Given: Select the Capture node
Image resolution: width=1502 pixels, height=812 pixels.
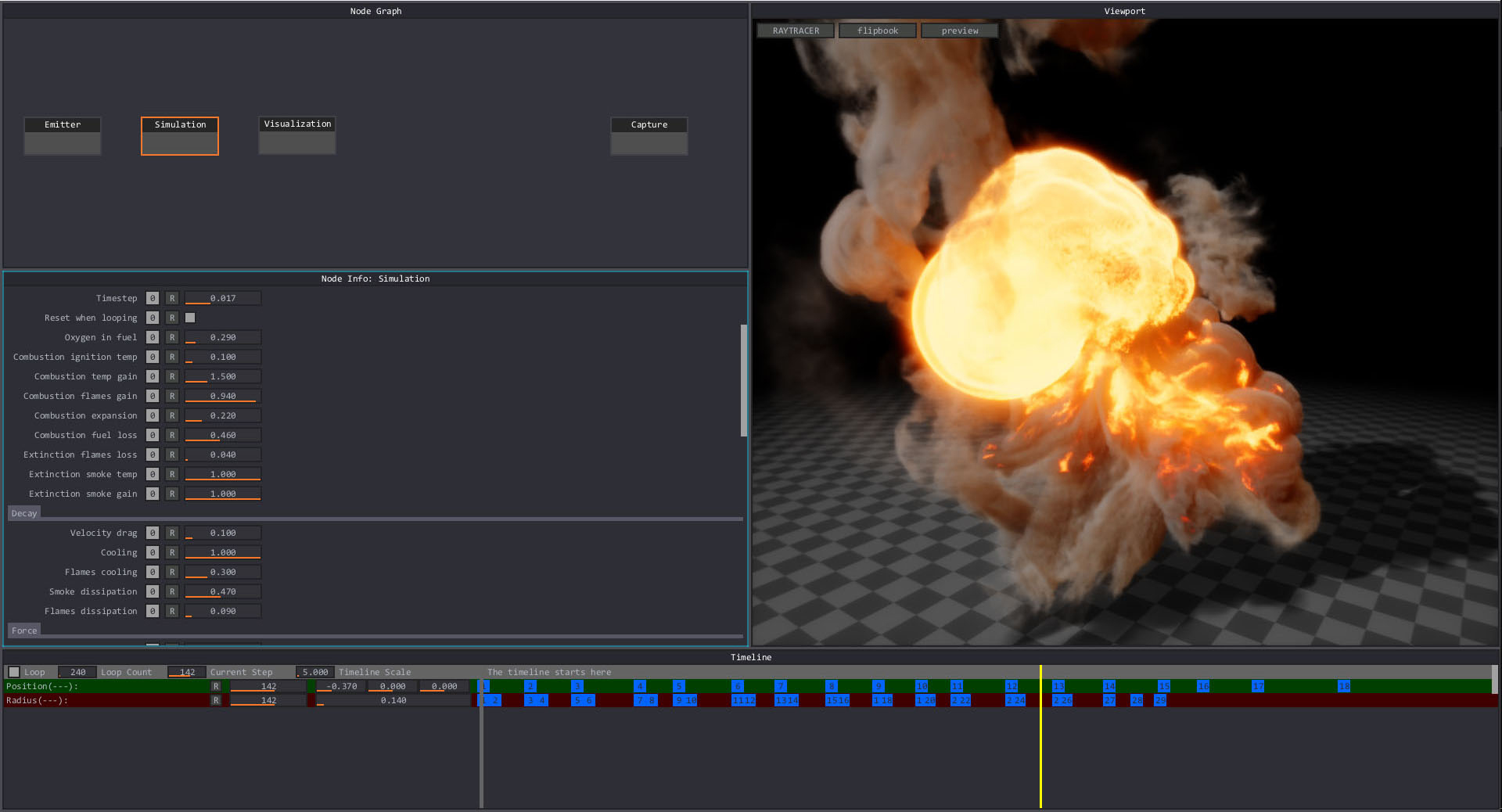Looking at the screenshot, I should [649, 135].
